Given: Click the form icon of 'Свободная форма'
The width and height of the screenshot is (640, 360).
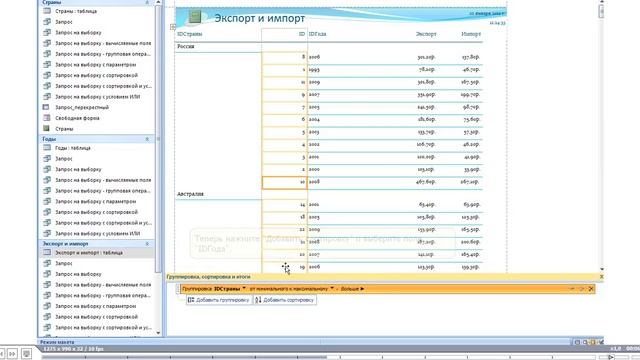Looking at the screenshot, I should (x=47, y=118).
